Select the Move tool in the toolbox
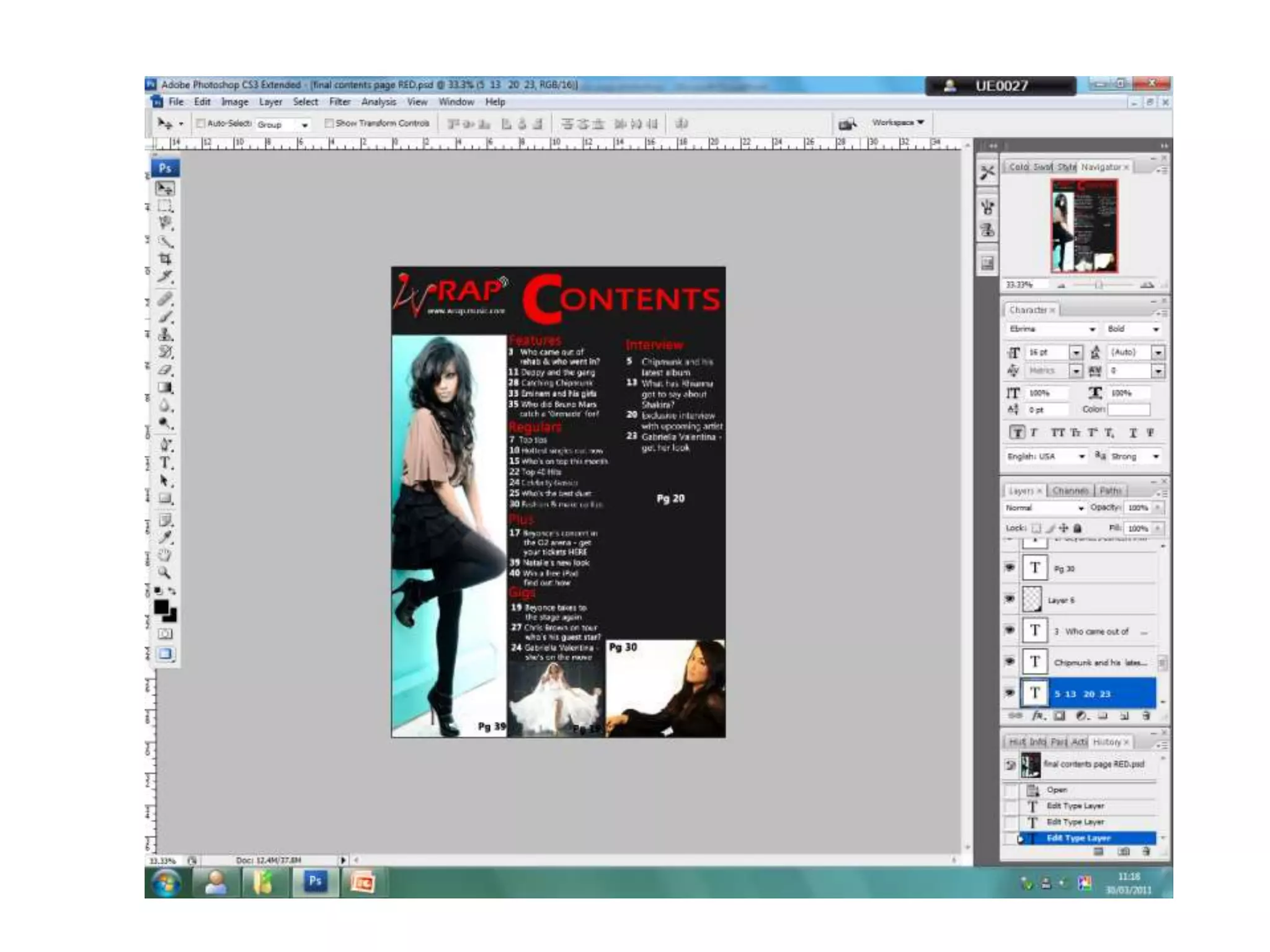The image size is (1270, 952). (x=165, y=188)
